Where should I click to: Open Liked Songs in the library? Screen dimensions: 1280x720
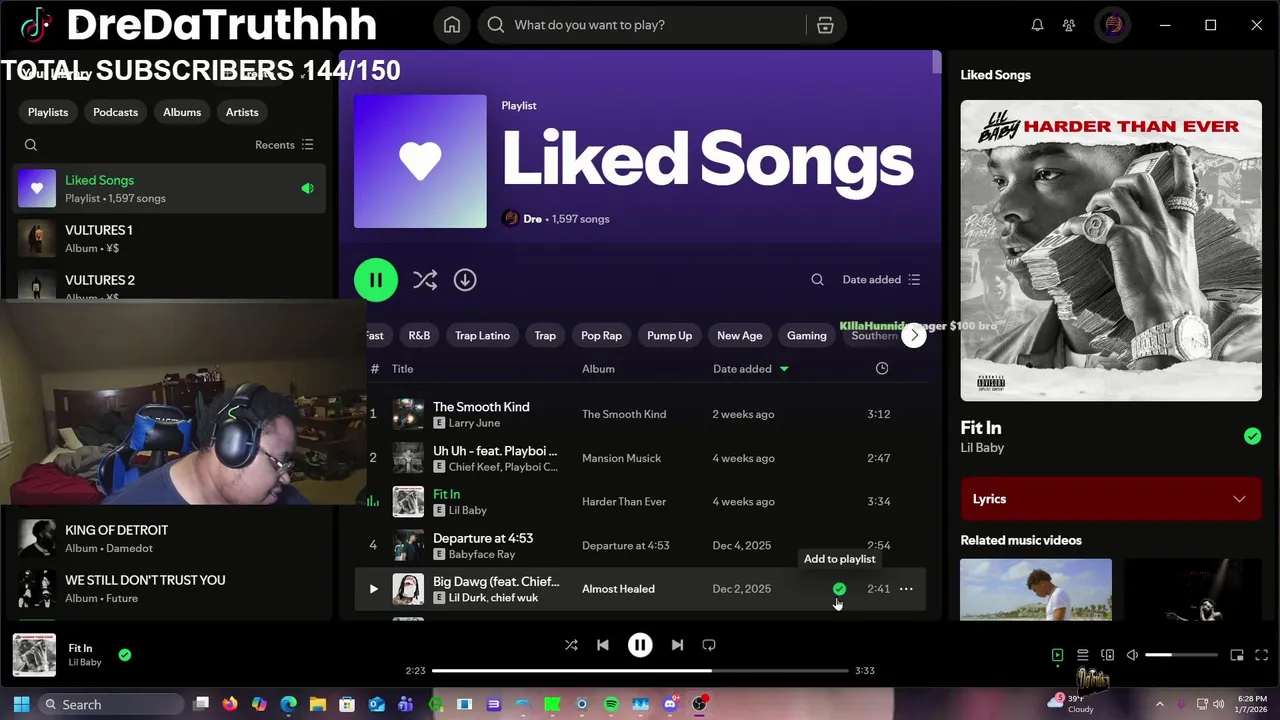pyautogui.click(x=170, y=188)
